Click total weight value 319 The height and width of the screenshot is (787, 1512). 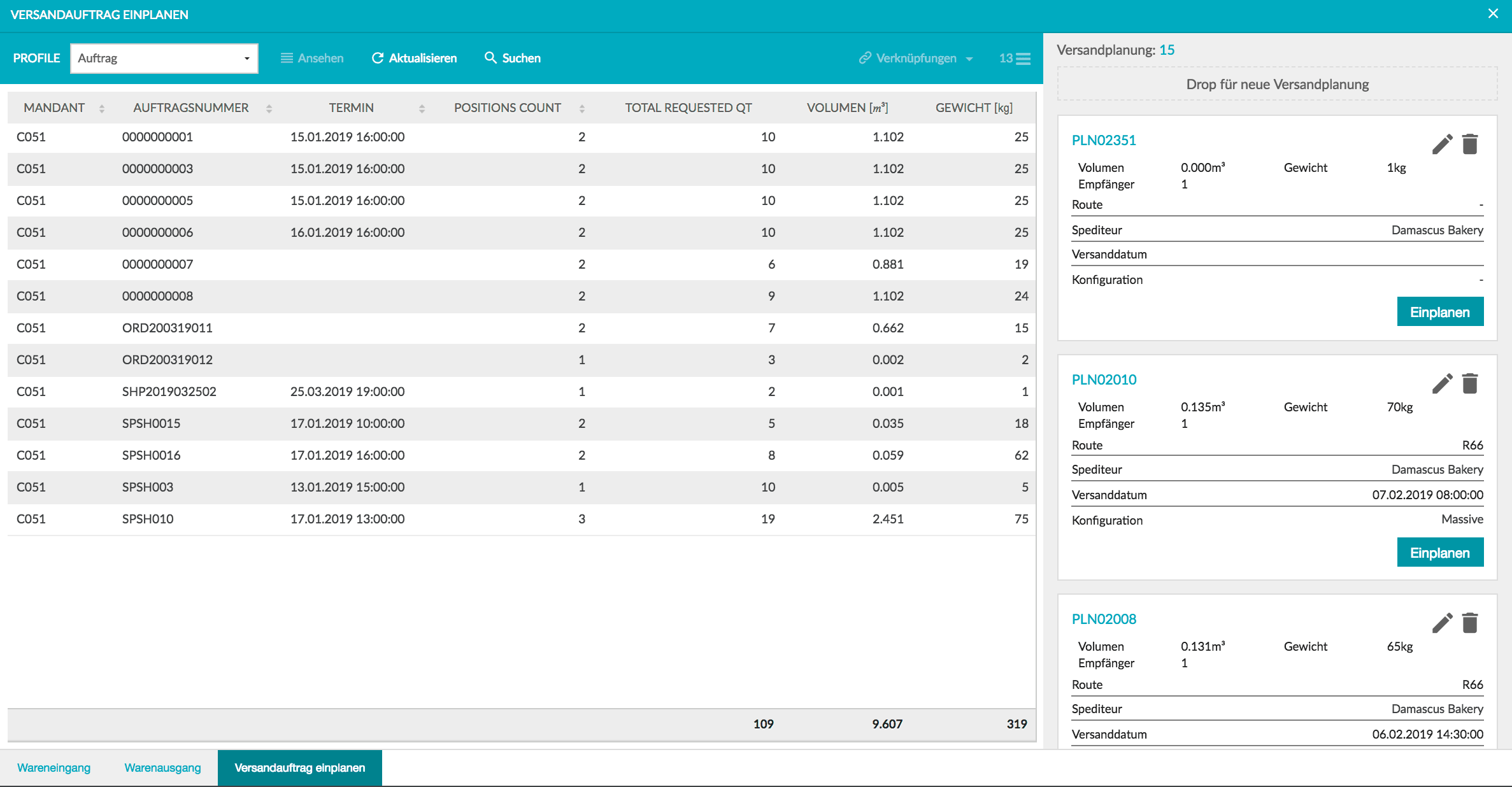[1016, 724]
